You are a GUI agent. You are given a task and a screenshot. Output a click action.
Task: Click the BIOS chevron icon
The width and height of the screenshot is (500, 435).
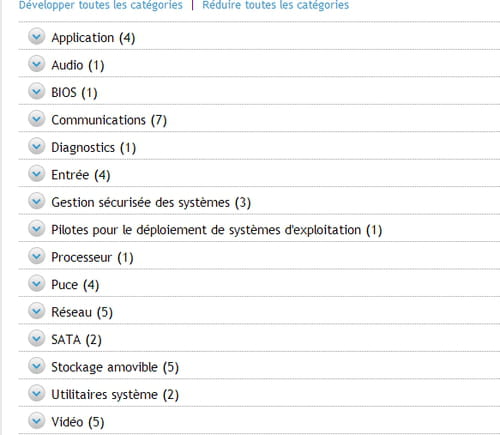(36, 91)
